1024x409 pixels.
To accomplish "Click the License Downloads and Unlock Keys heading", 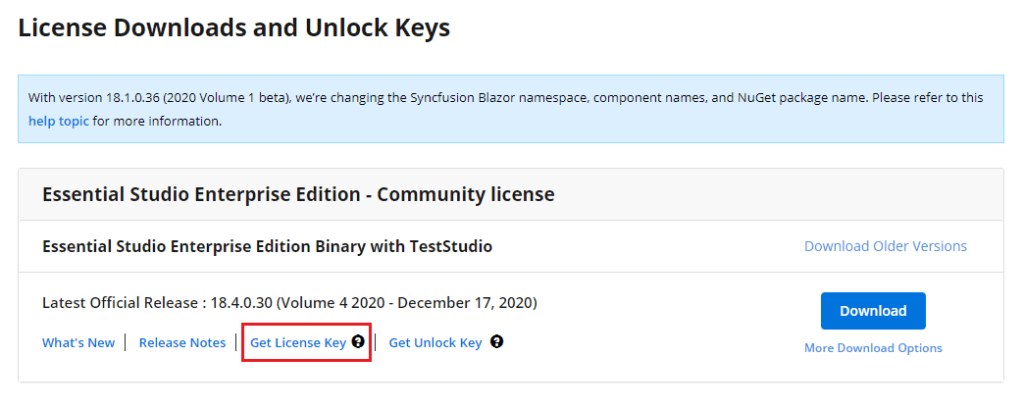I will 234,28.
